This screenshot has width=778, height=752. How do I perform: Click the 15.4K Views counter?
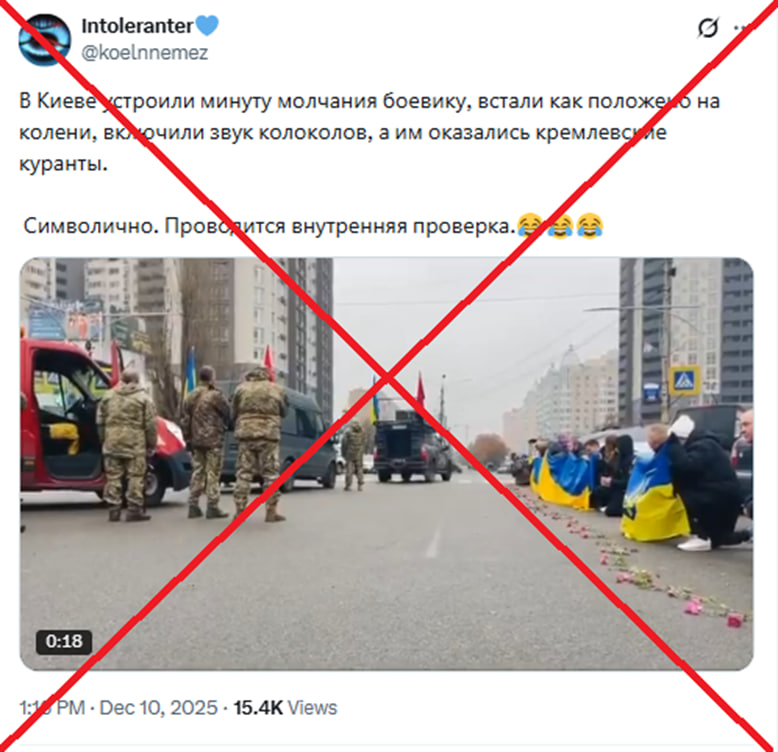point(285,708)
